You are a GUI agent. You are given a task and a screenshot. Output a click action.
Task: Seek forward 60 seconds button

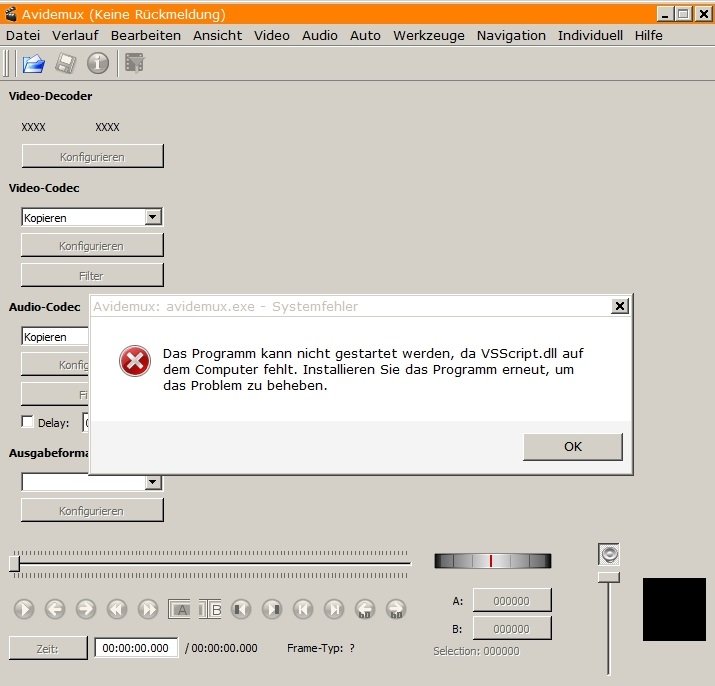coord(396,609)
